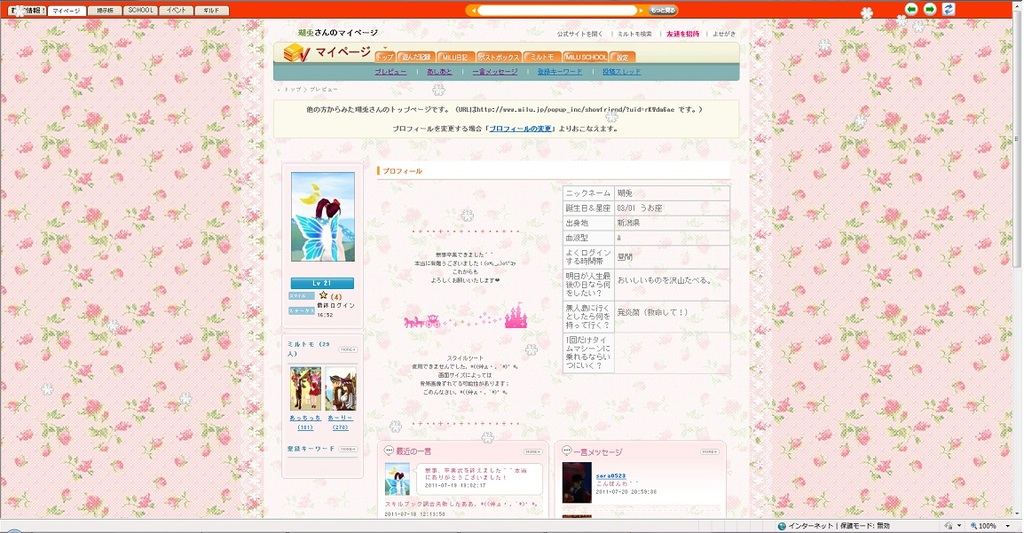Expand ミルトモ list with MORE button
Screen dimensions: 1024x533
point(347,350)
